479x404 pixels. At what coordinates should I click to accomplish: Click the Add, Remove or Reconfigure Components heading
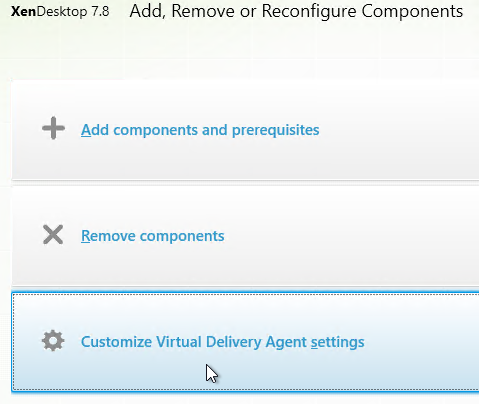(296, 11)
